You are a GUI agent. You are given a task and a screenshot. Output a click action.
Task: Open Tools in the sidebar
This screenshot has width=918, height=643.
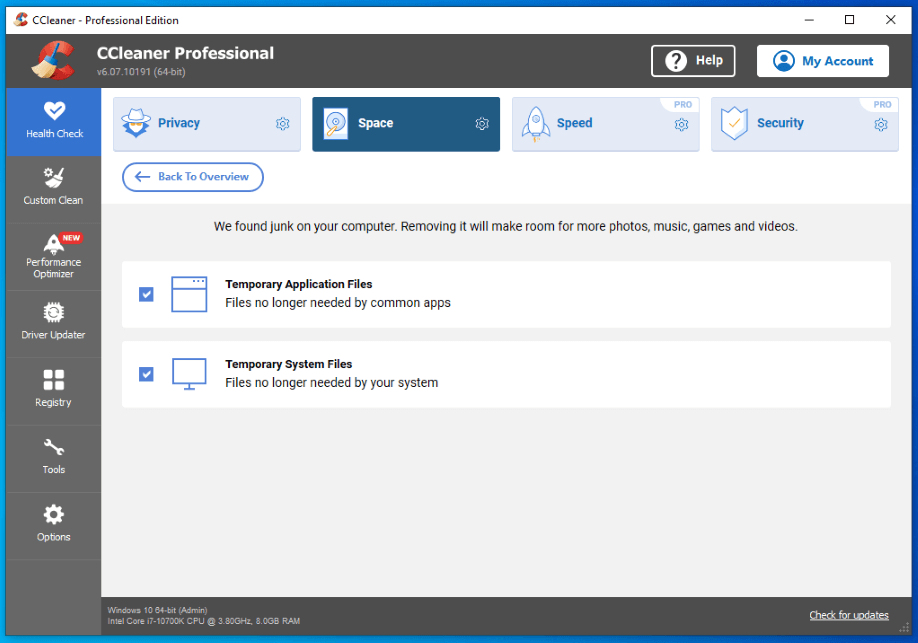coord(53,458)
